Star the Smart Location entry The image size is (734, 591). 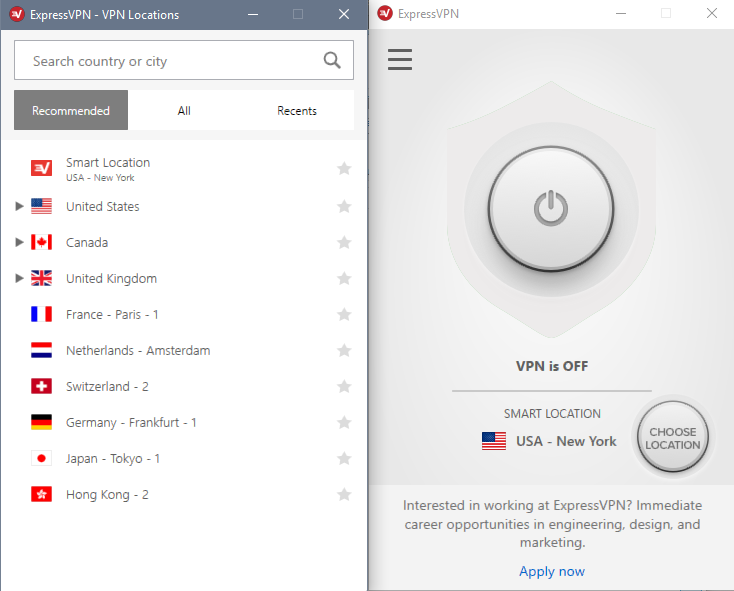pyautogui.click(x=344, y=168)
